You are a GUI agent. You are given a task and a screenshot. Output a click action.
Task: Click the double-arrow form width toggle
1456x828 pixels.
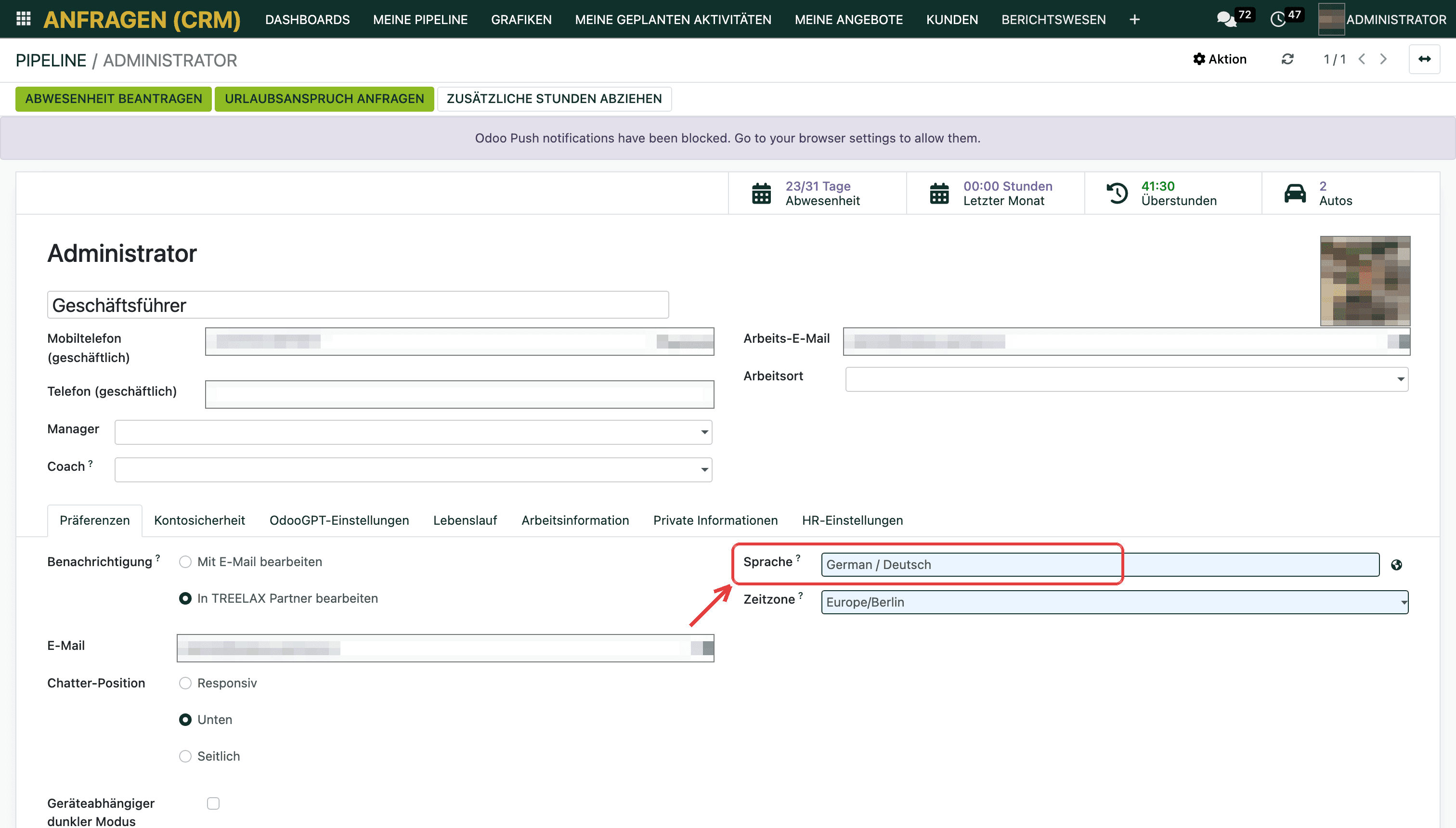(1424, 59)
